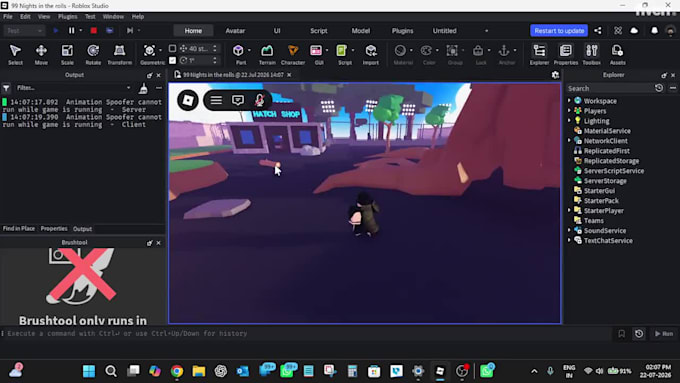The width and height of the screenshot is (680, 383).
Task: Open the notifications bell
Action: 654,30
